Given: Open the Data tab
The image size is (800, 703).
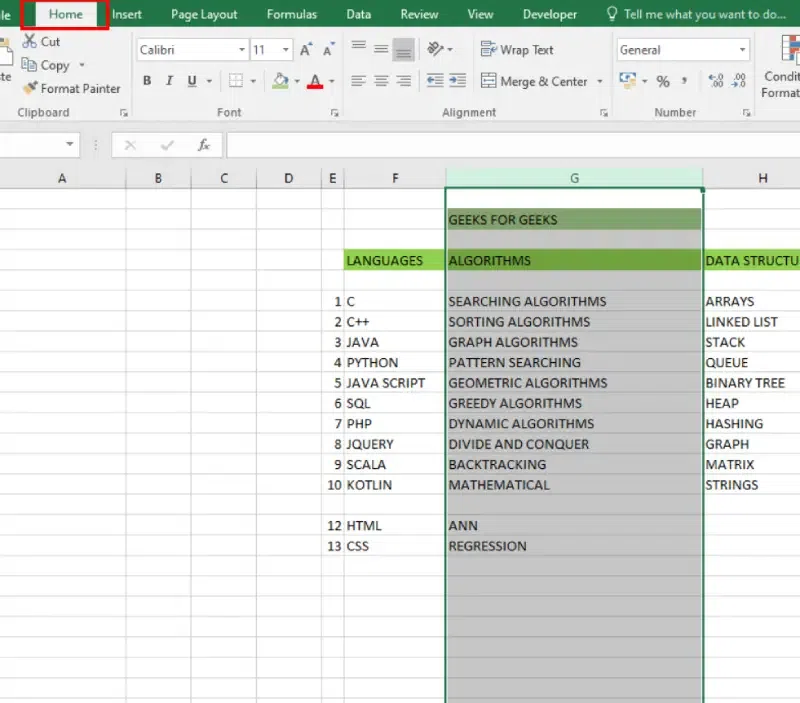Looking at the screenshot, I should pyautogui.click(x=359, y=14).
